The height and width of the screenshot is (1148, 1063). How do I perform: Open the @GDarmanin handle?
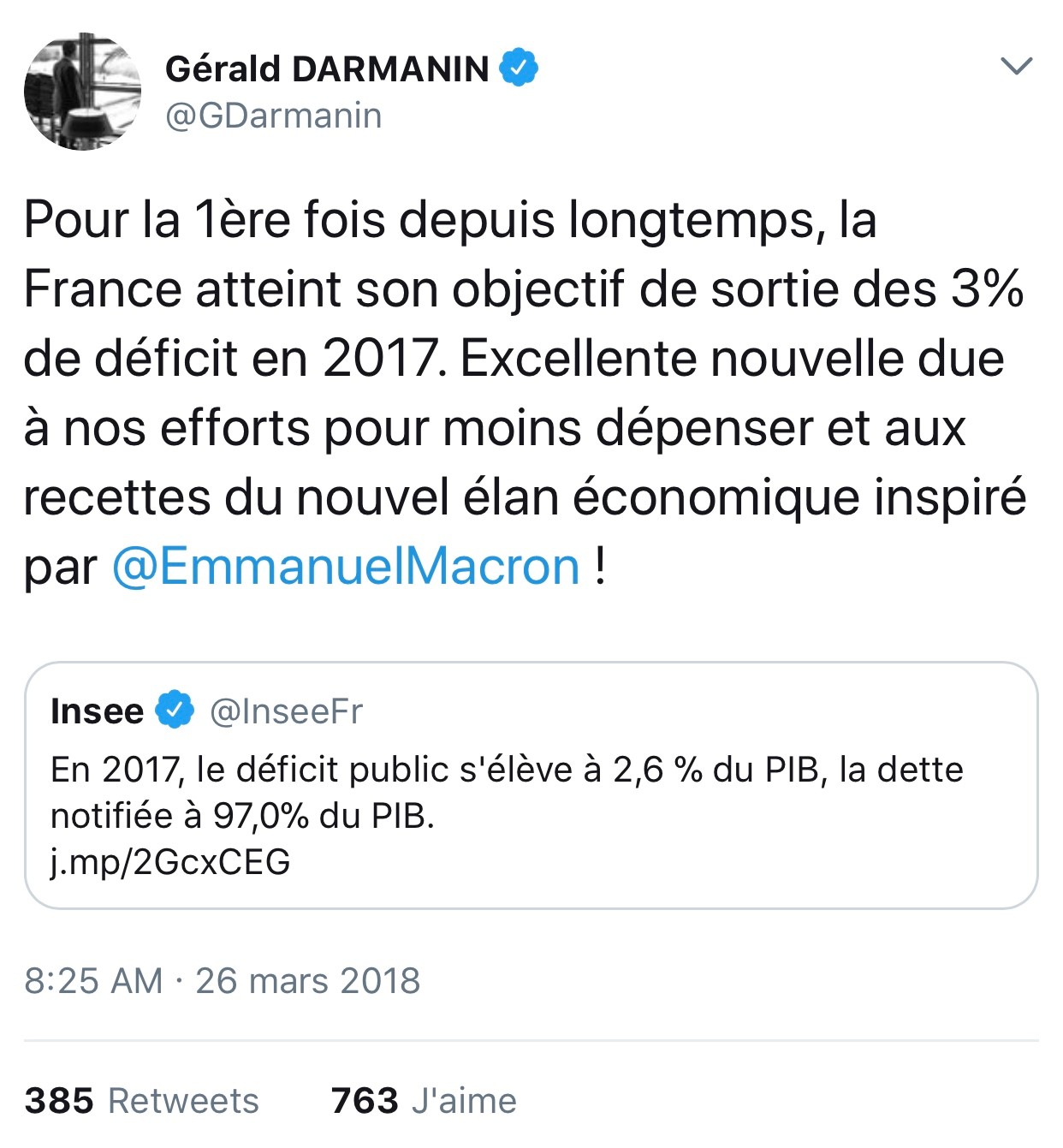(x=273, y=116)
